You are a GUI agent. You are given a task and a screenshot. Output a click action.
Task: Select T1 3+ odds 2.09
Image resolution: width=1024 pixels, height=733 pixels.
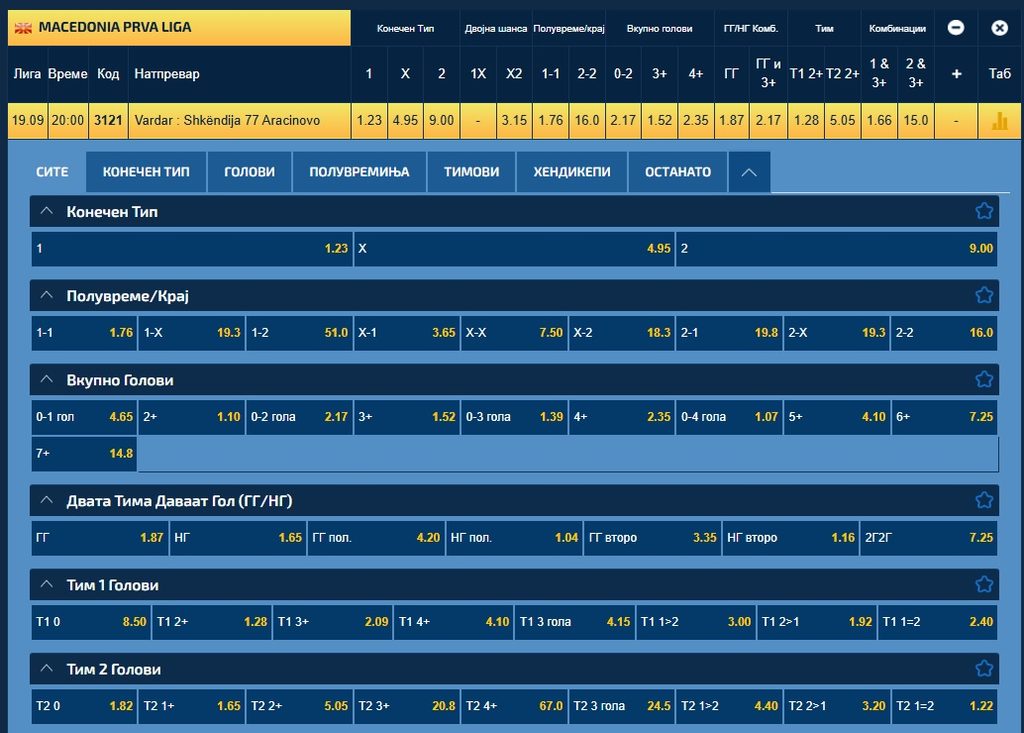click(x=332, y=623)
